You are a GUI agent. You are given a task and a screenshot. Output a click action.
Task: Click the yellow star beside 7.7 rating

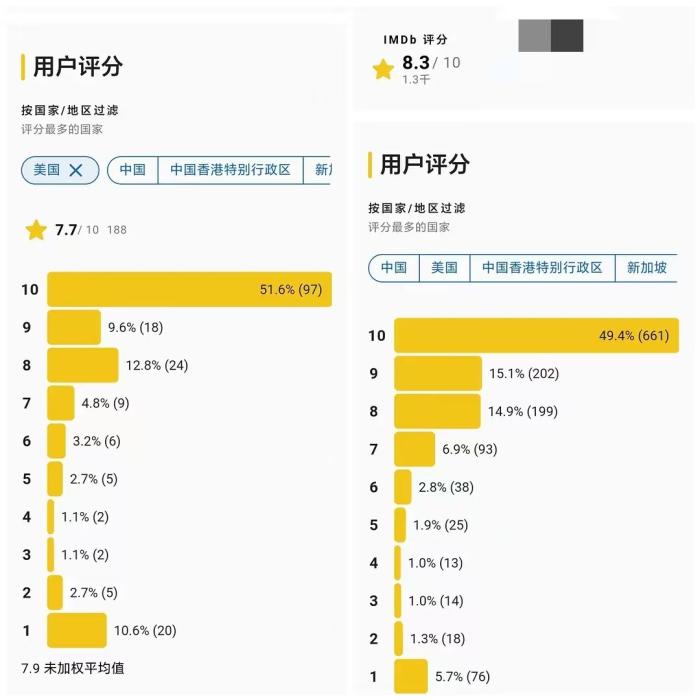pos(36,230)
